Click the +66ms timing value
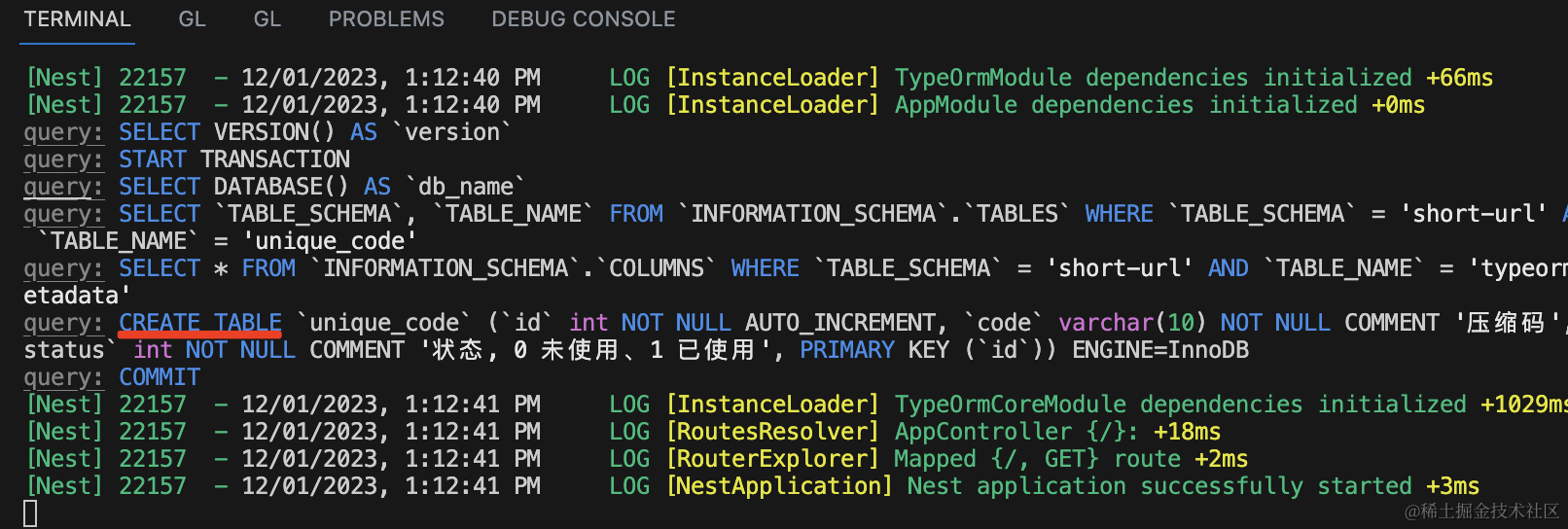This screenshot has width=1568, height=529. [x=1459, y=78]
